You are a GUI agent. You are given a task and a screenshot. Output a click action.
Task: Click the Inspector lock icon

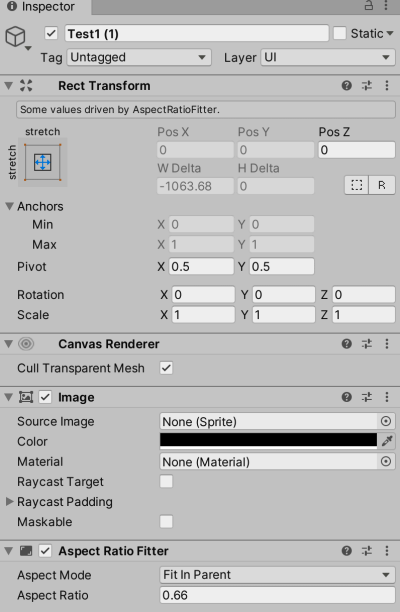tap(369, 5)
